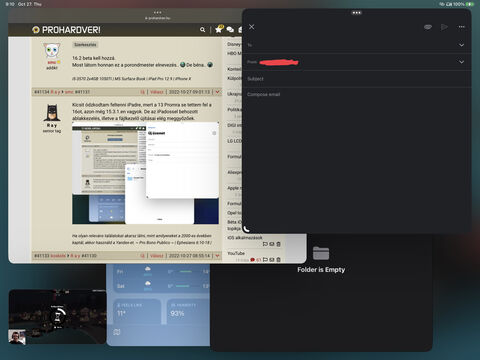
Task: Click the quote icon on post #41134
Action: [x=142, y=92]
